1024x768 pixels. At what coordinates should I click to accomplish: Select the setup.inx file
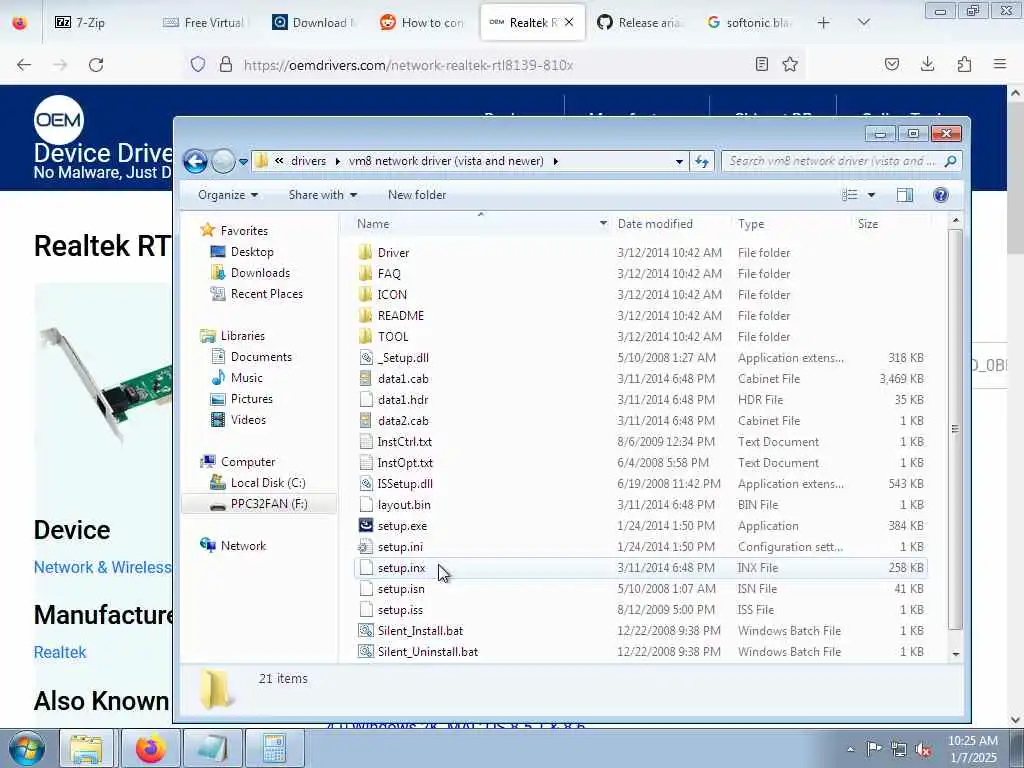(x=401, y=568)
